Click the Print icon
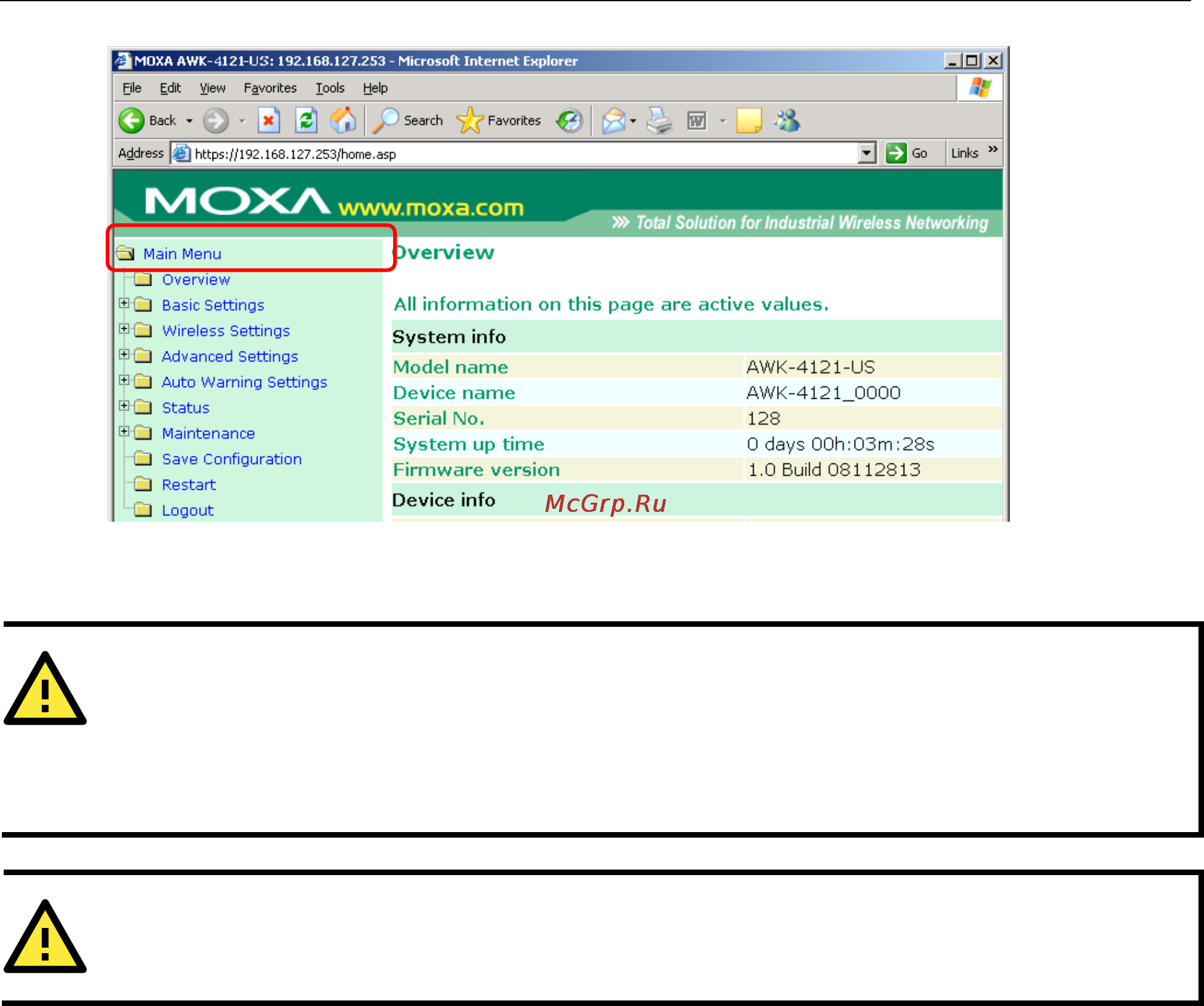This screenshot has width=1204, height=1006. (660, 120)
